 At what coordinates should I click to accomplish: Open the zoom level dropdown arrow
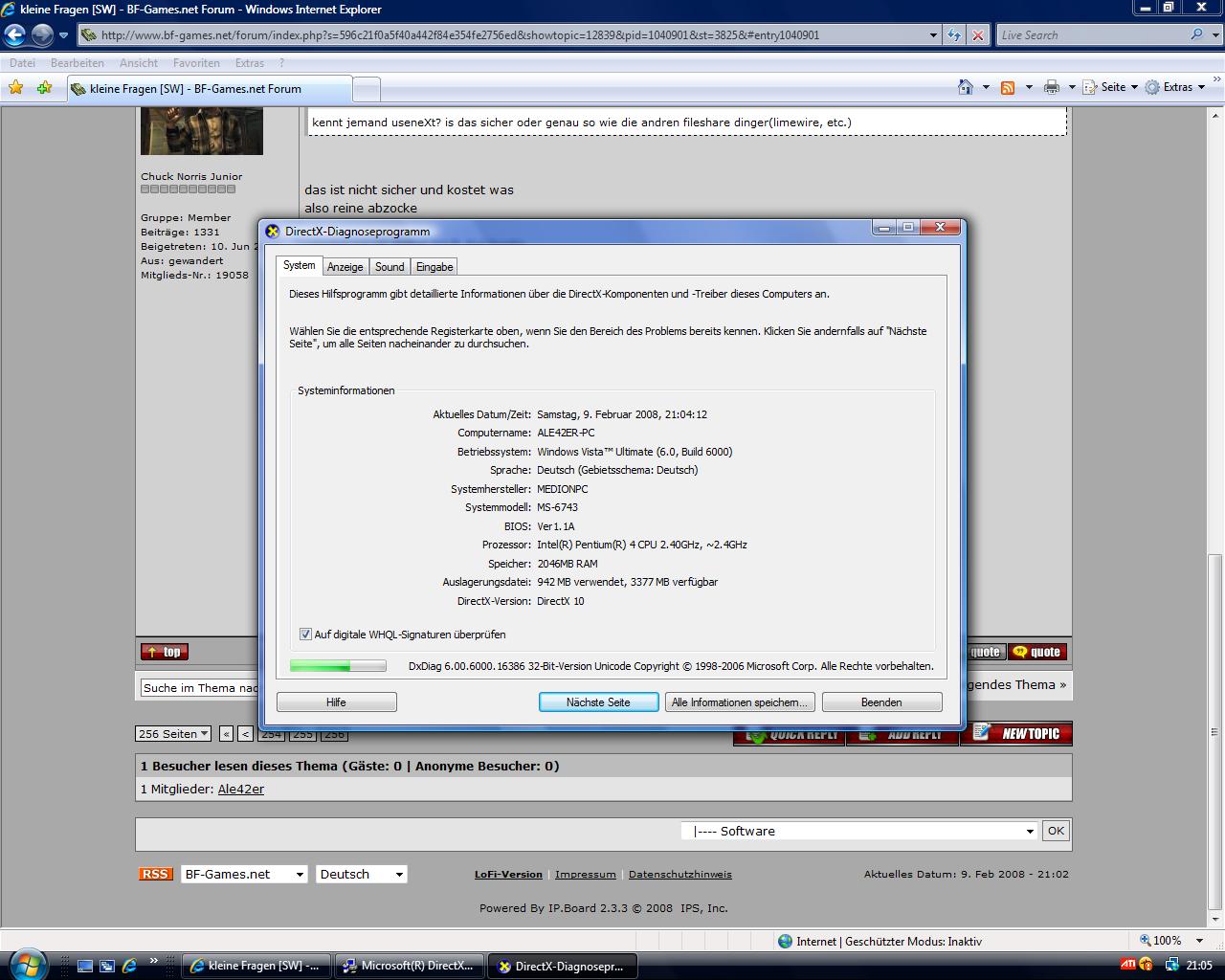[1201, 941]
